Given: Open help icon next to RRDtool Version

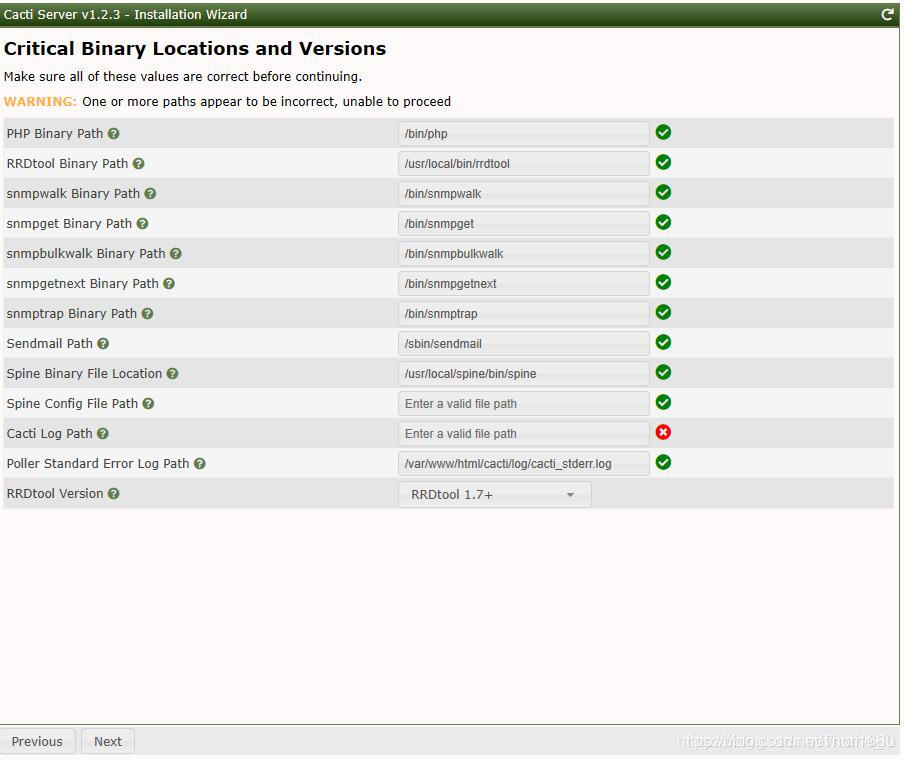Looking at the screenshot, I should [x=114, y=494].
